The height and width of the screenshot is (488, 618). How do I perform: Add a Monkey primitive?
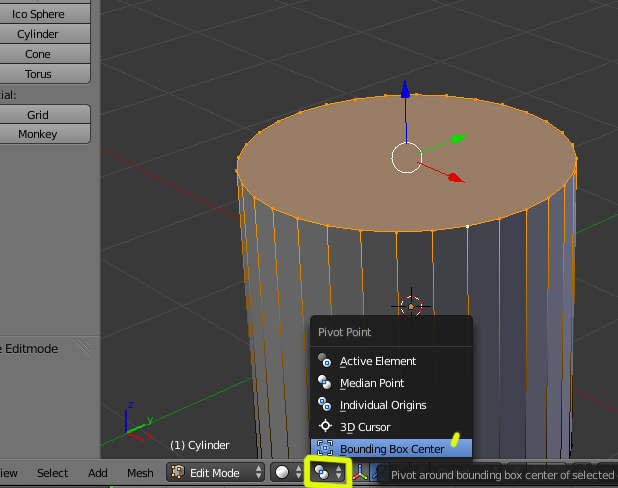tap(45, 134)
